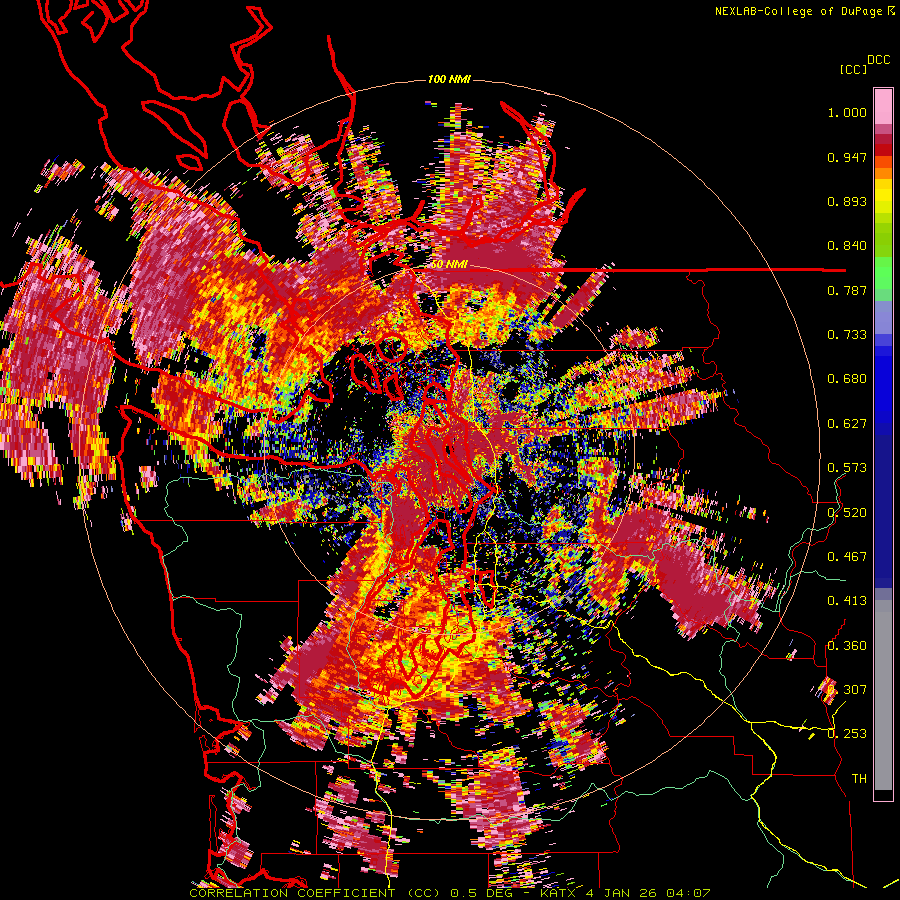Screen dimensions: 900x900
Task: Click the 0.733 color scale label
Action: (847, 335)
